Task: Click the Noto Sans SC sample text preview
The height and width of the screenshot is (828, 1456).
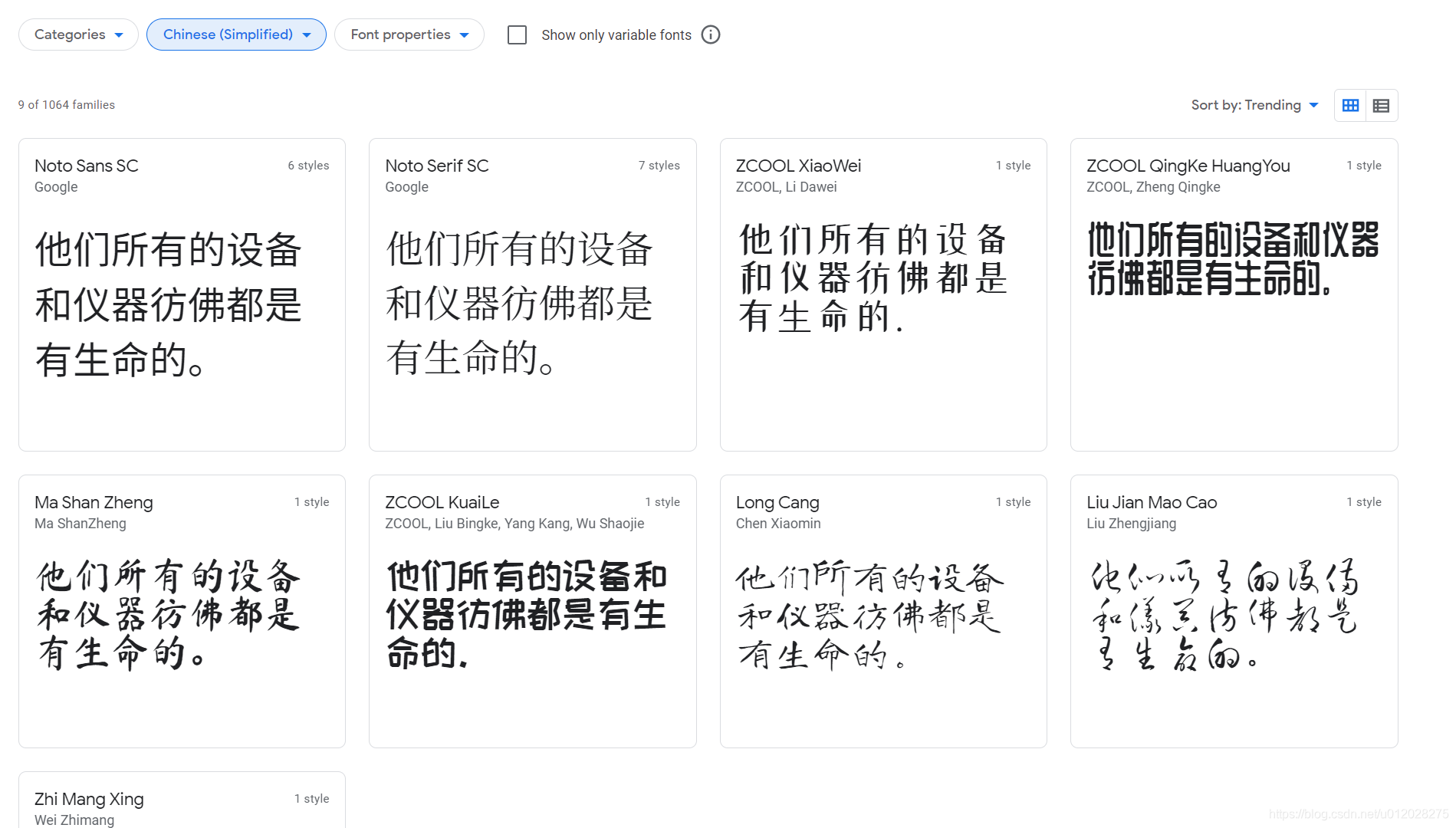Action: (x=169, y=304)
